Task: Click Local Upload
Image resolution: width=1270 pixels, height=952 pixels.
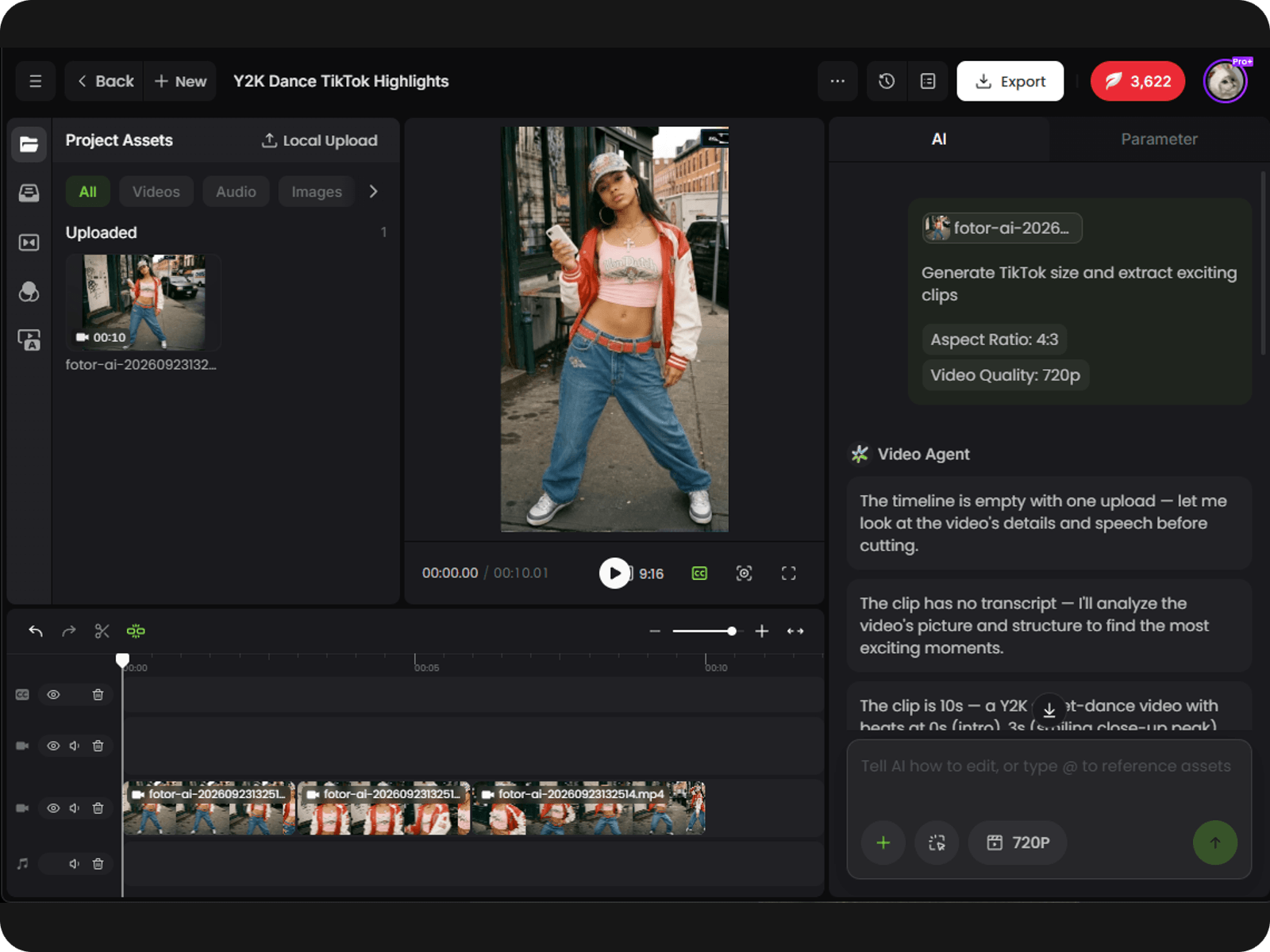Action: pos(320,140)
